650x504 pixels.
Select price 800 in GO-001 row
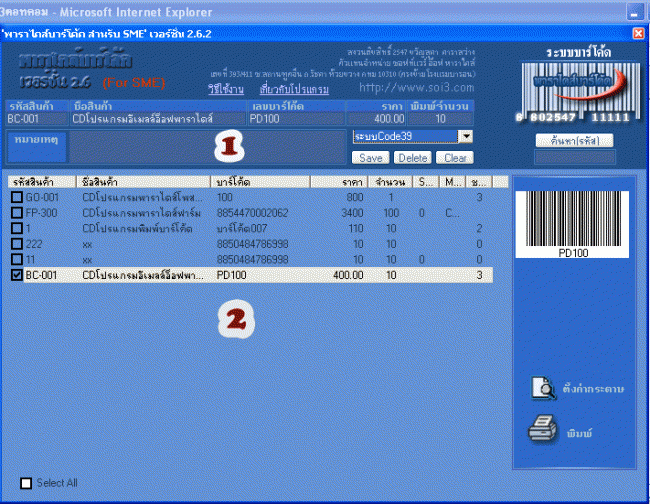point(355,197)
